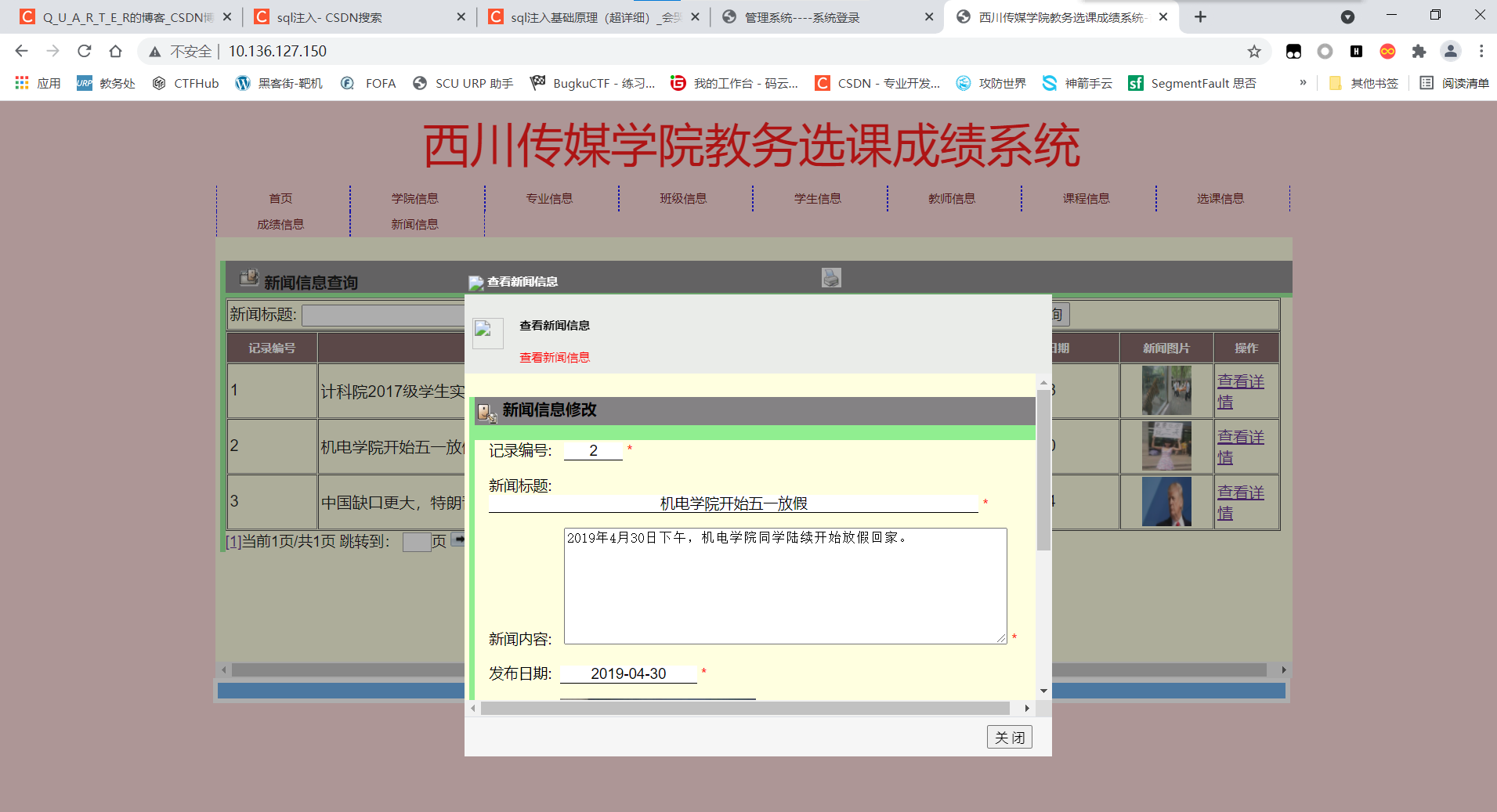Click the main page scrollbar left arrow
Viewport: 1497px width, 812px height.
coord(224,669)
